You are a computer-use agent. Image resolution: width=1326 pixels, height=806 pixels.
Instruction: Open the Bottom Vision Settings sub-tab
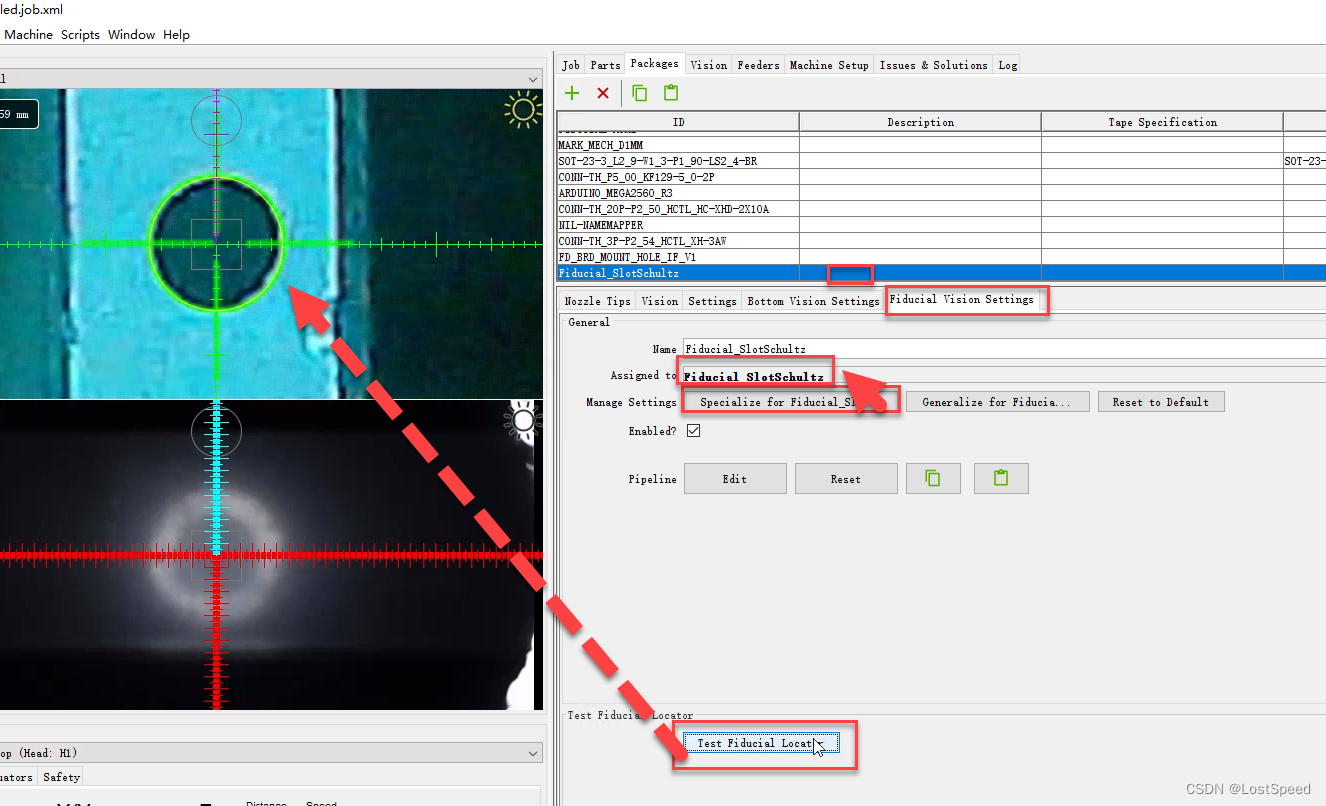pos(813,301)
